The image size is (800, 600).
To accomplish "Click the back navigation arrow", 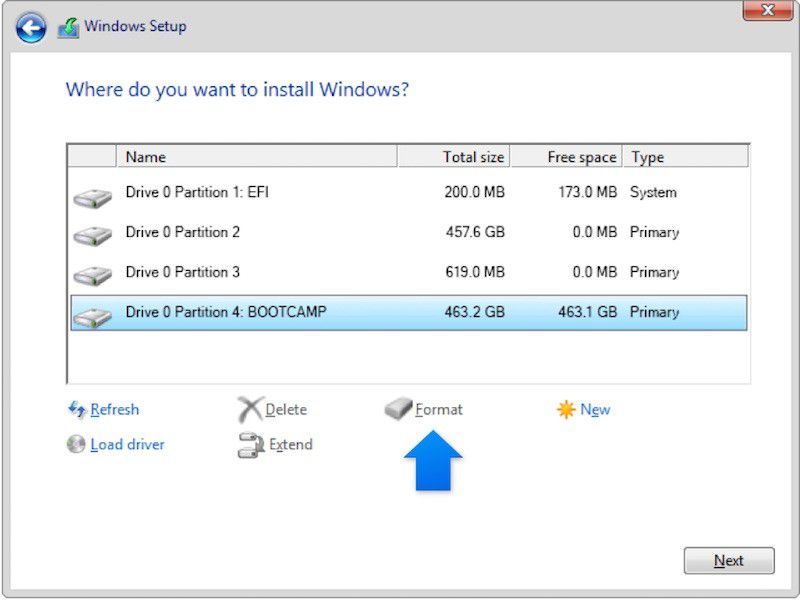I will (30, 27).
